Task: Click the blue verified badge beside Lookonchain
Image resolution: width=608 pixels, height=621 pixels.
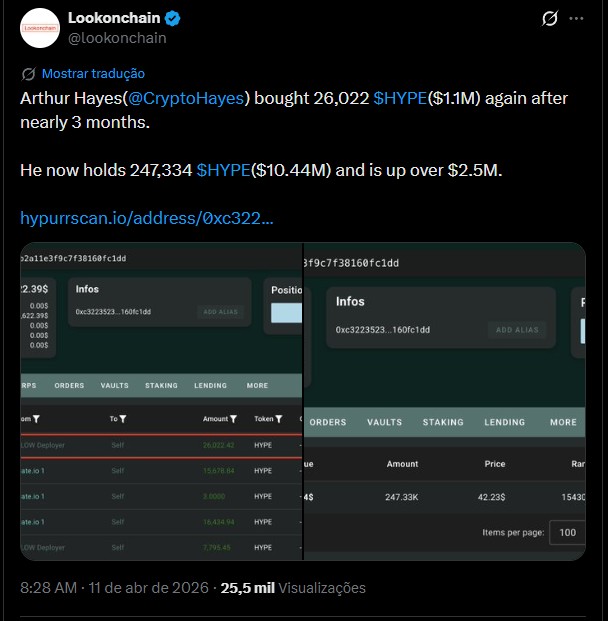Action: [x=172, y=18]
